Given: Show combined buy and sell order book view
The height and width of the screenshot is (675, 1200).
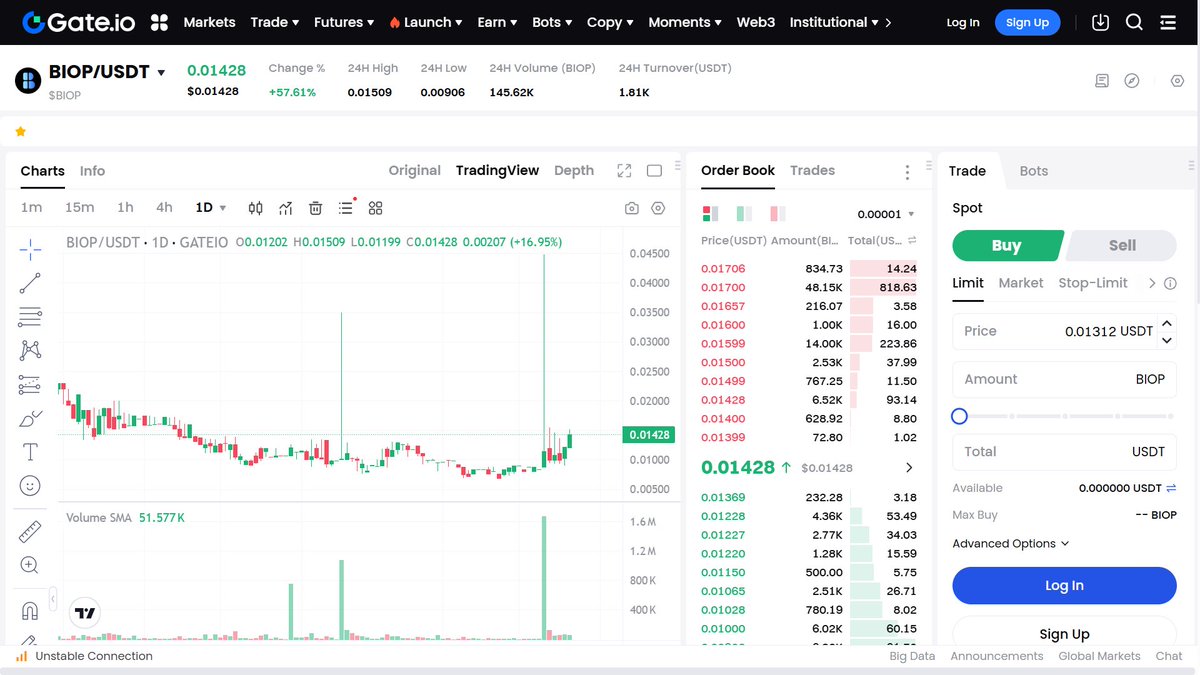Looking at the screenshot, I should 711,214.
